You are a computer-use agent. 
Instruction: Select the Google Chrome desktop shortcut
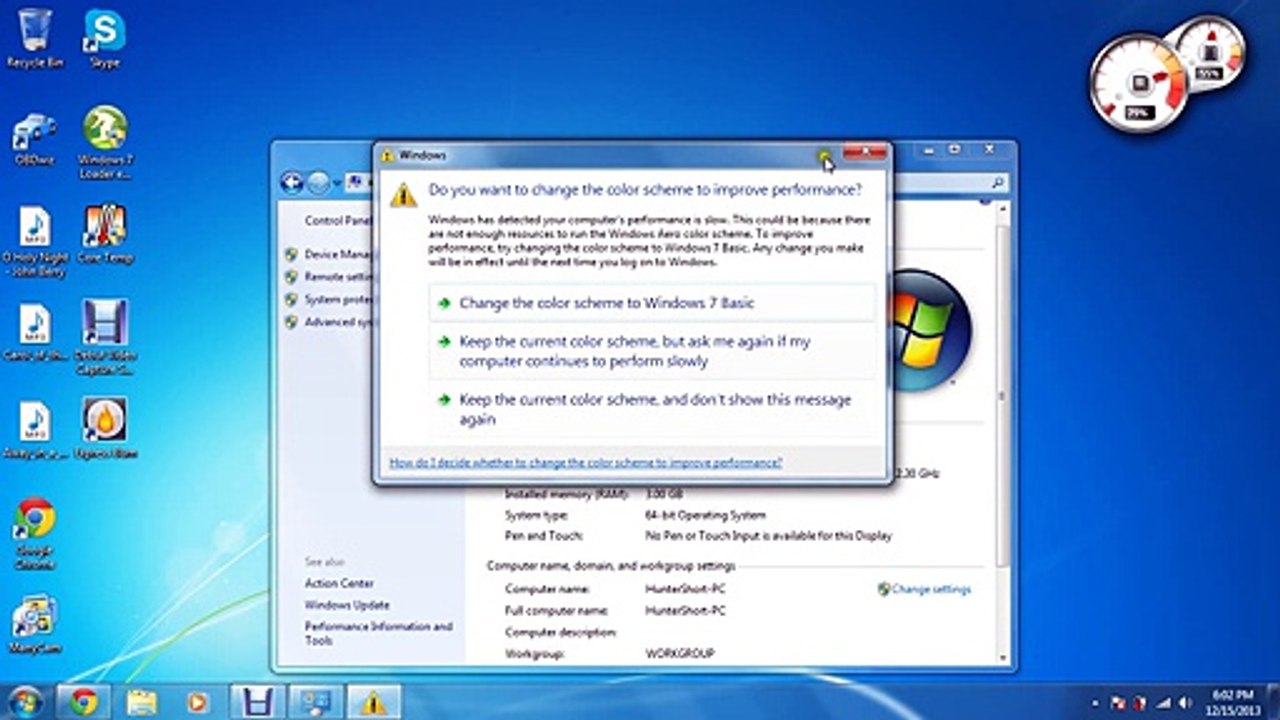click(35, 534)
